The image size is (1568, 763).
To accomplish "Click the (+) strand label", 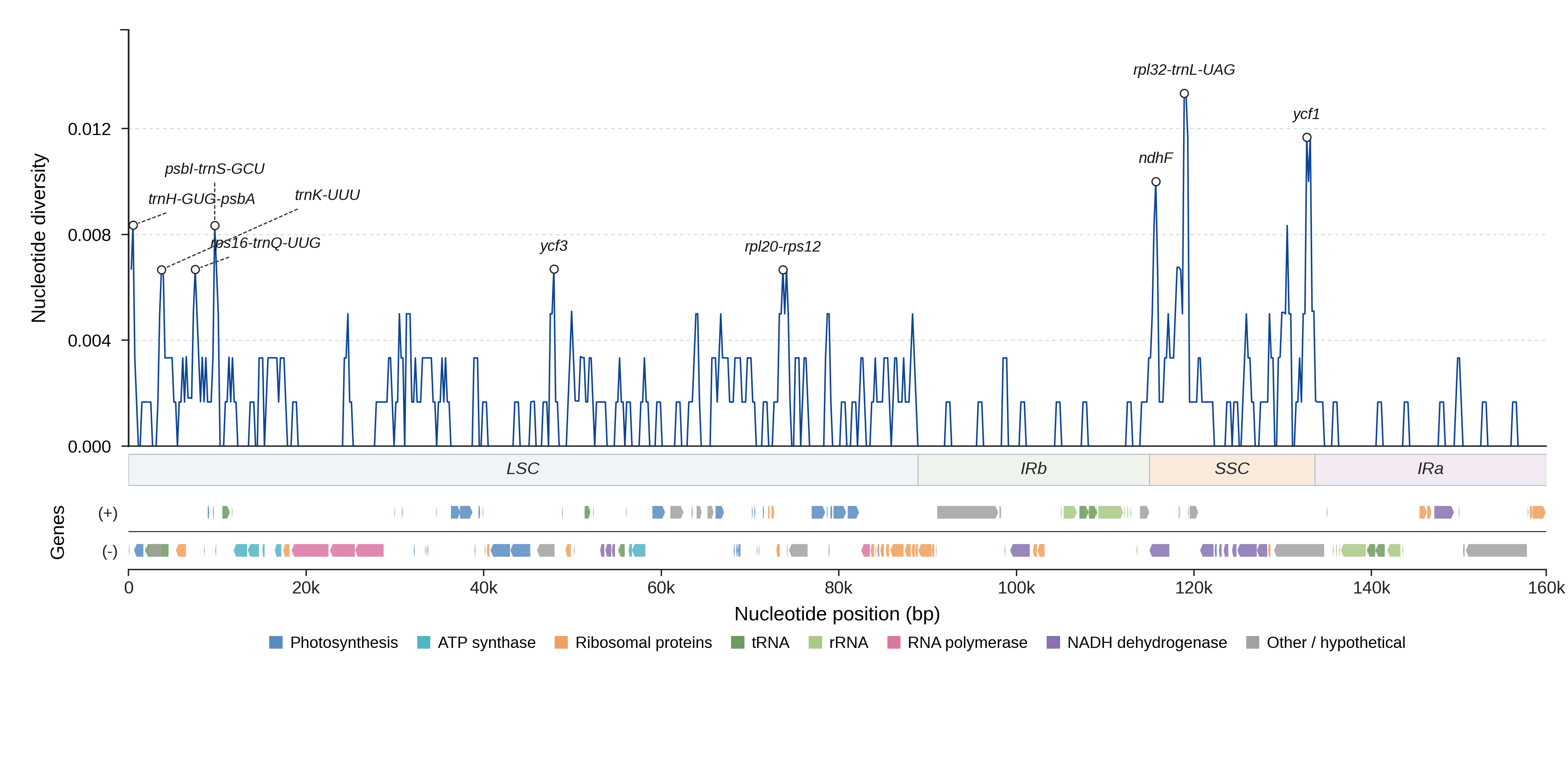I will (x=108, y=513).
